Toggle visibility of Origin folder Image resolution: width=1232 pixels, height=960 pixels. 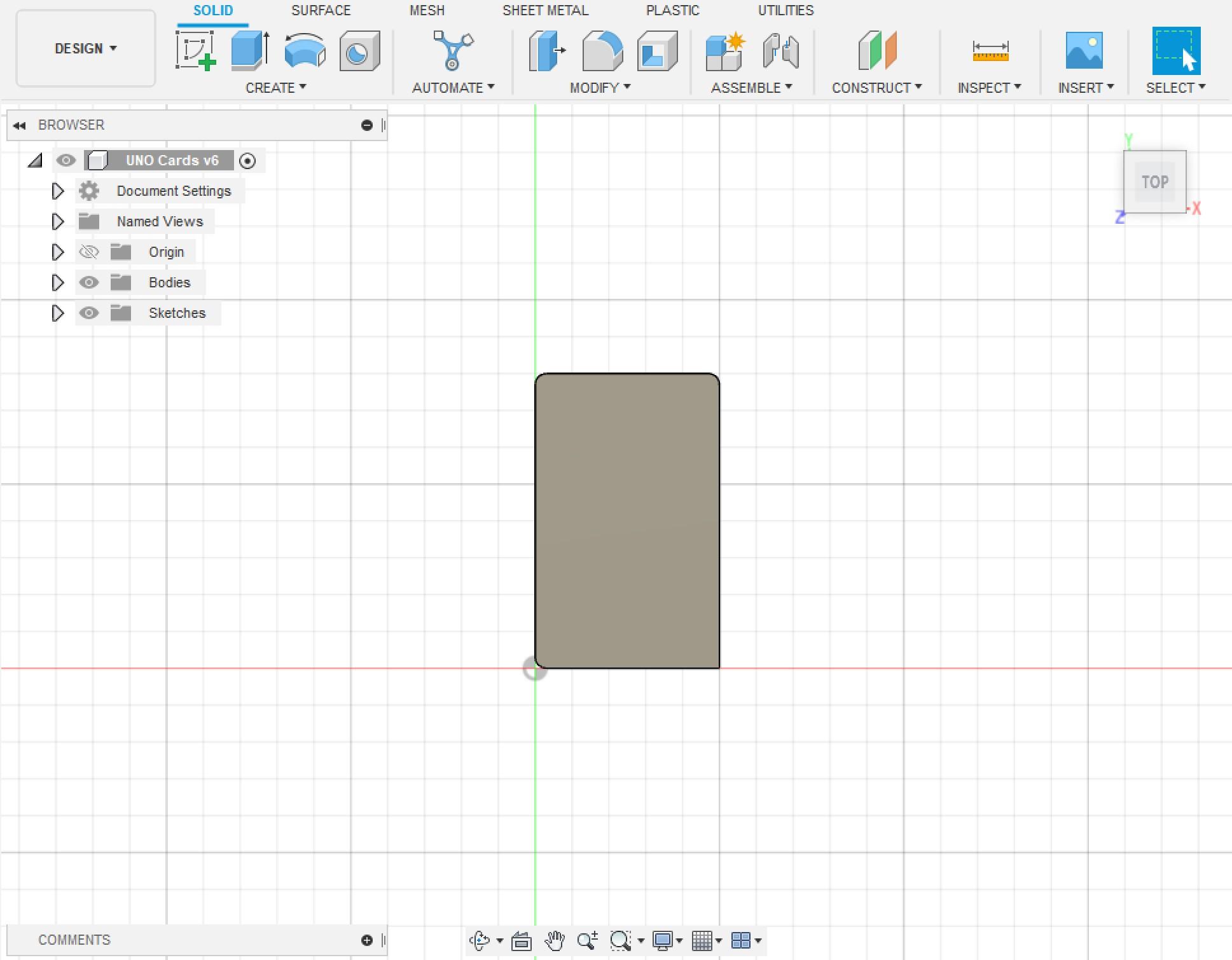89,252
